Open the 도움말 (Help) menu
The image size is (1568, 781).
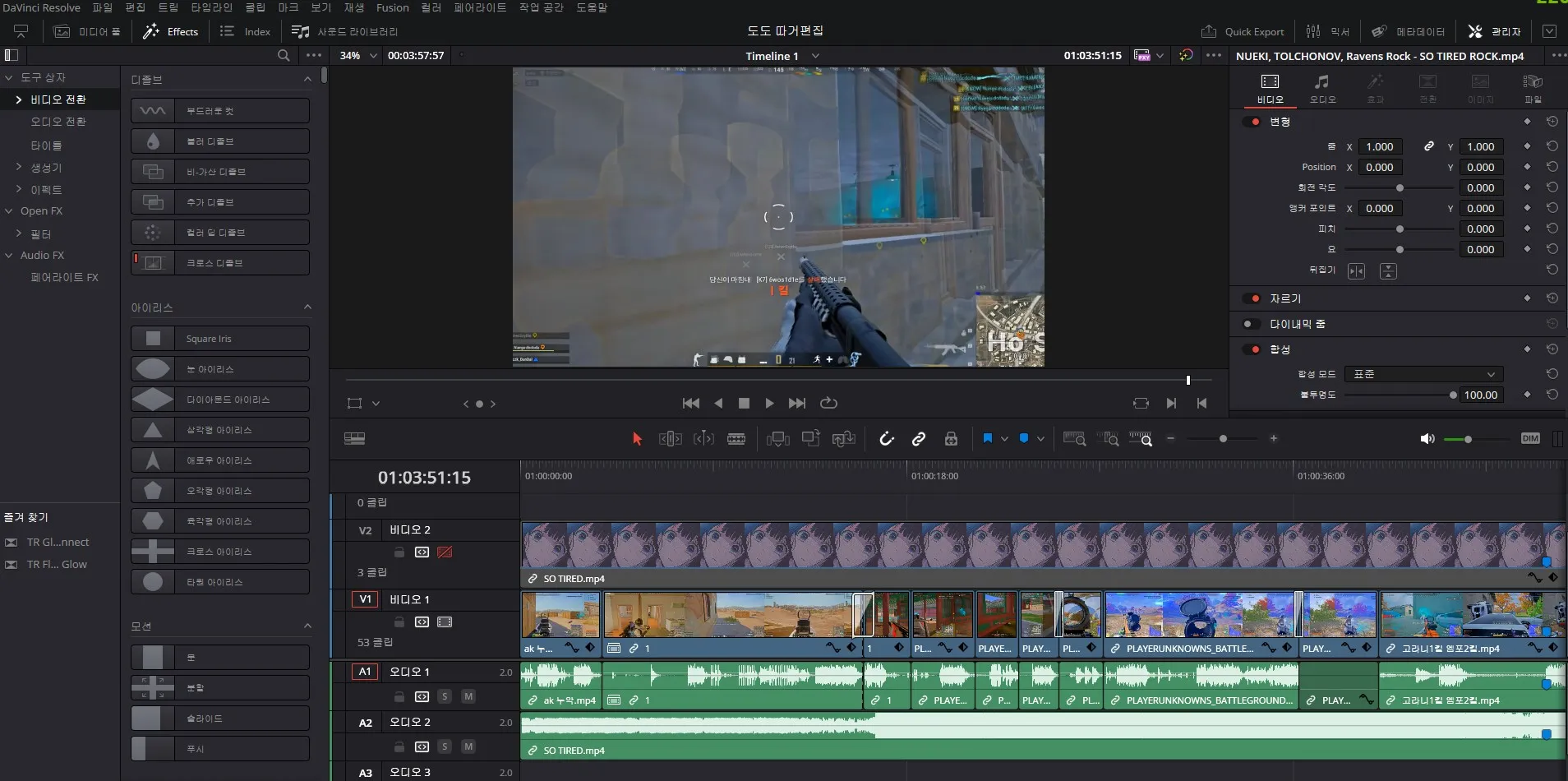click(592, 7)
